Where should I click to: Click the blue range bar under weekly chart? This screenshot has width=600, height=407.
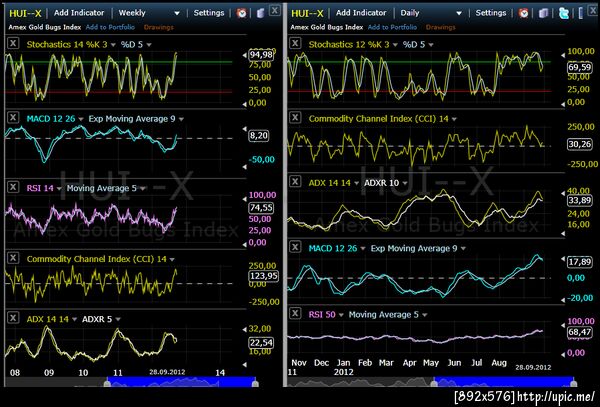(x=181, y=382)
